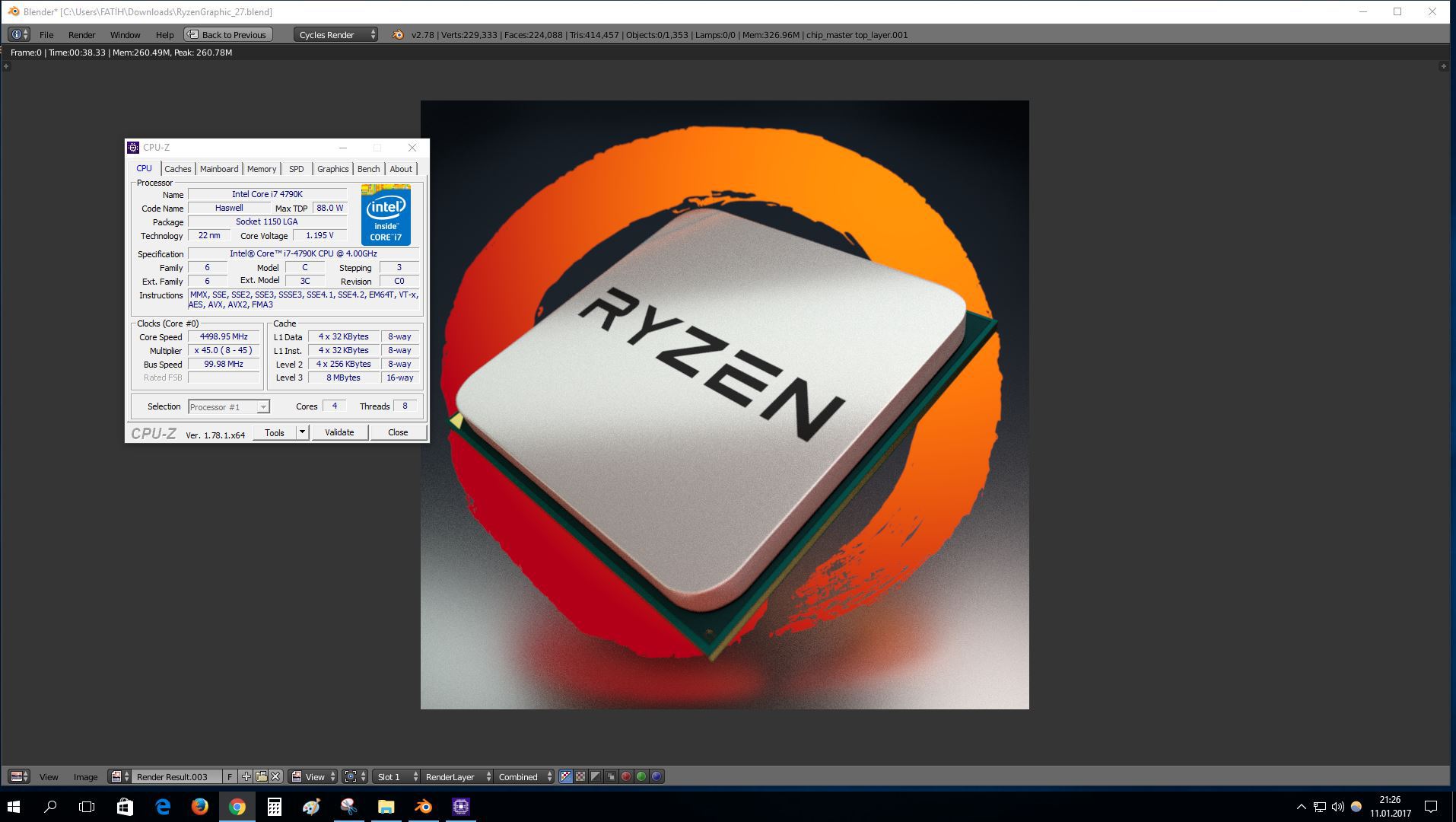This screenshot has width=1456, height=822.
Task: Create new image with plus icon
Action: click(246, 776)
